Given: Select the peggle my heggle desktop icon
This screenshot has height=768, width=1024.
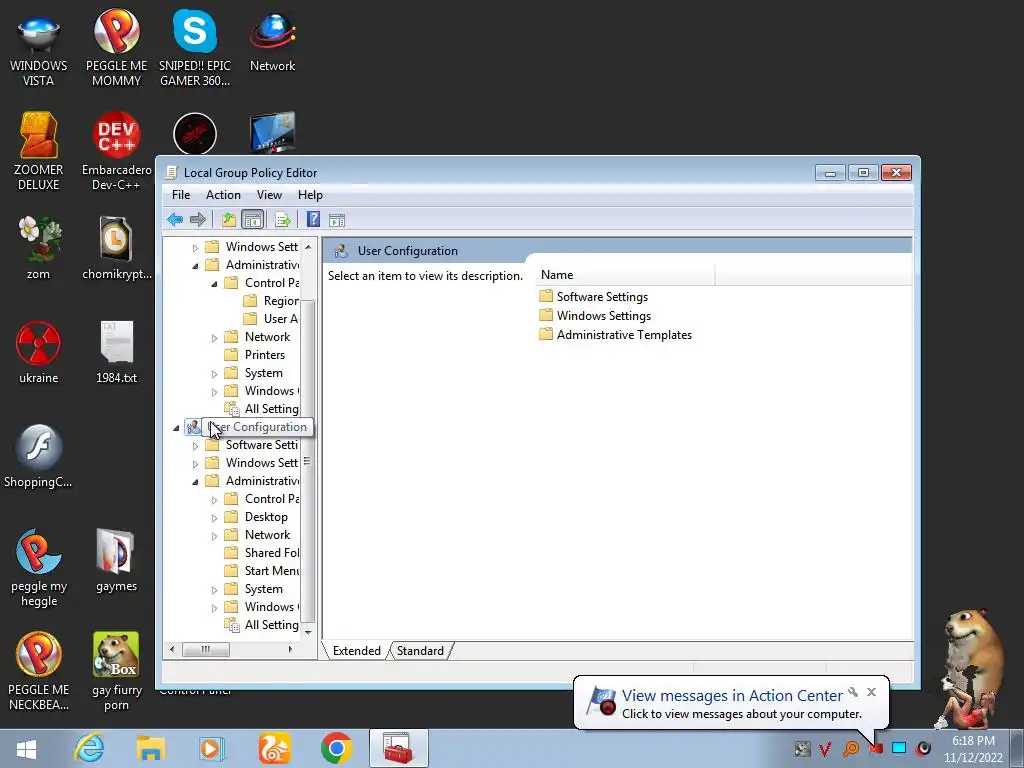Looking at the screenshot, I should pyautogui.click(x=39, y=568).
